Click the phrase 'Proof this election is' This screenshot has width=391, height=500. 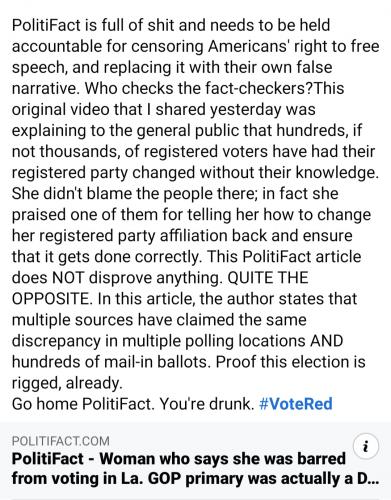[291, 362]
